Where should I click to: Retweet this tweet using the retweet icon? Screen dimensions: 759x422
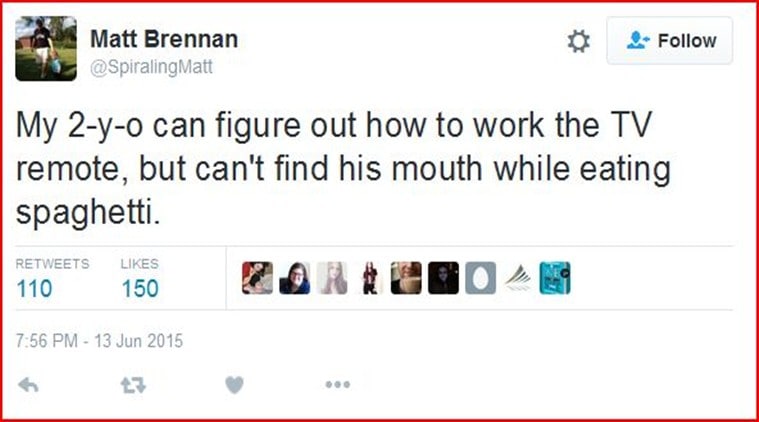click(x=132, y=384)
